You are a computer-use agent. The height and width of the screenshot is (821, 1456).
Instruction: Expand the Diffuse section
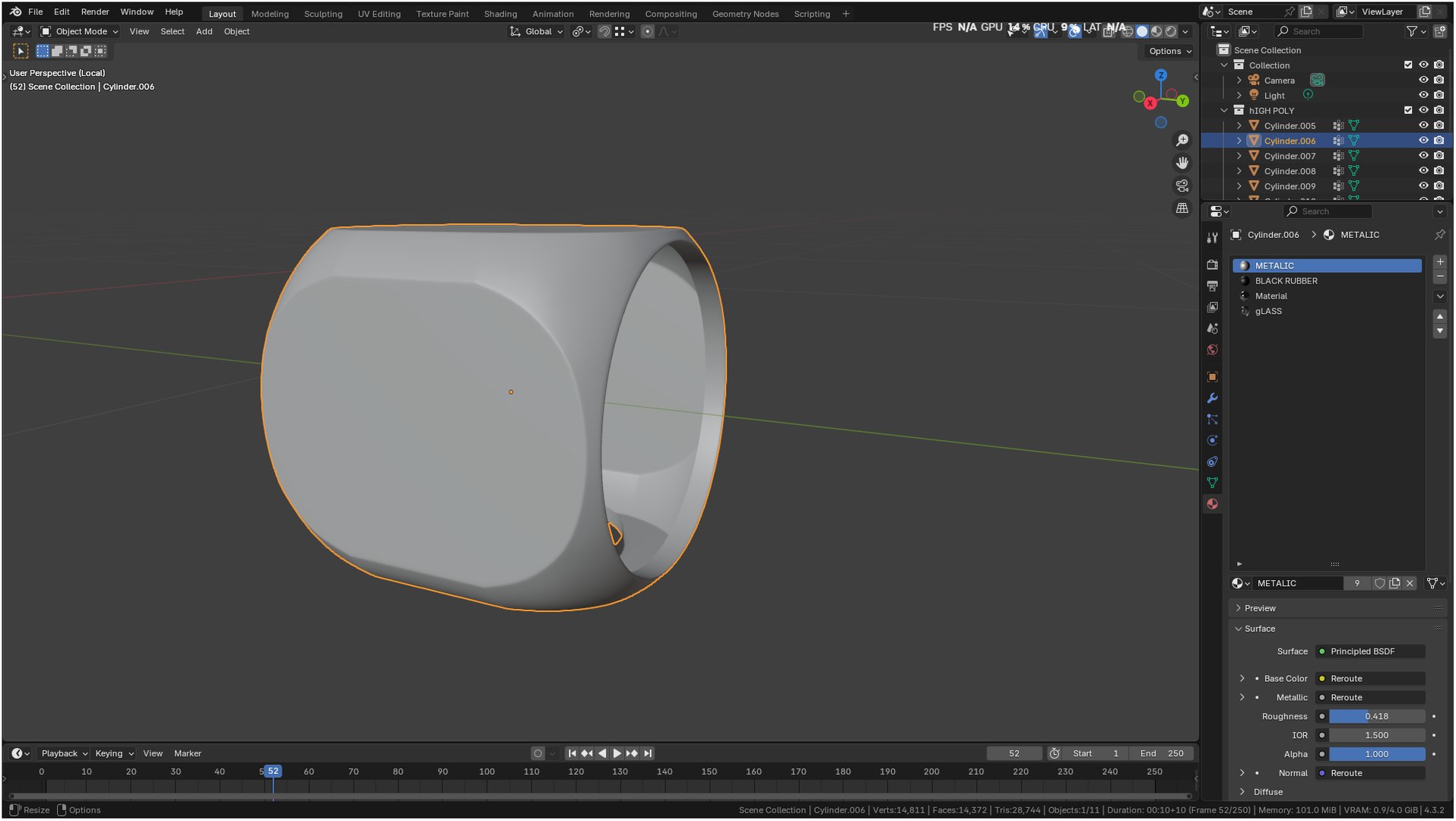pyautogui.click(x=1267, y=792)
